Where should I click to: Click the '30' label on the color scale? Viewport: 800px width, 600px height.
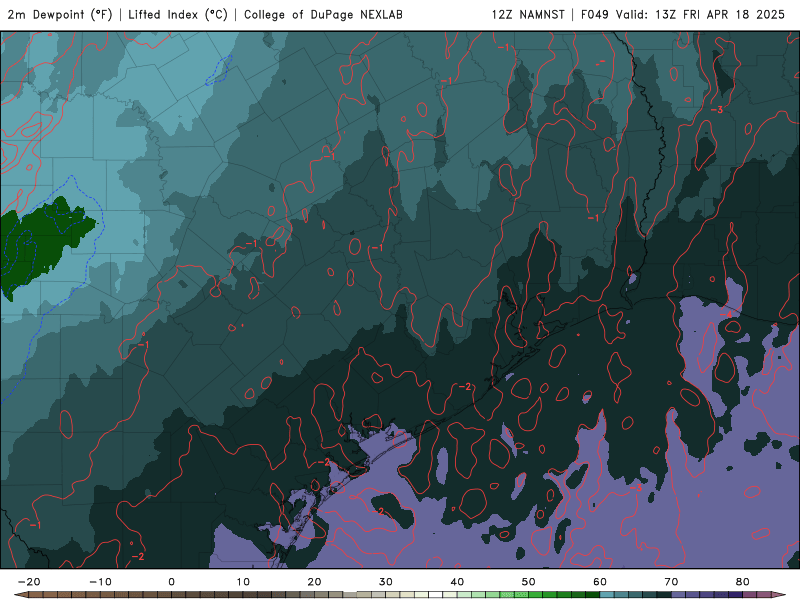[386, 582]
